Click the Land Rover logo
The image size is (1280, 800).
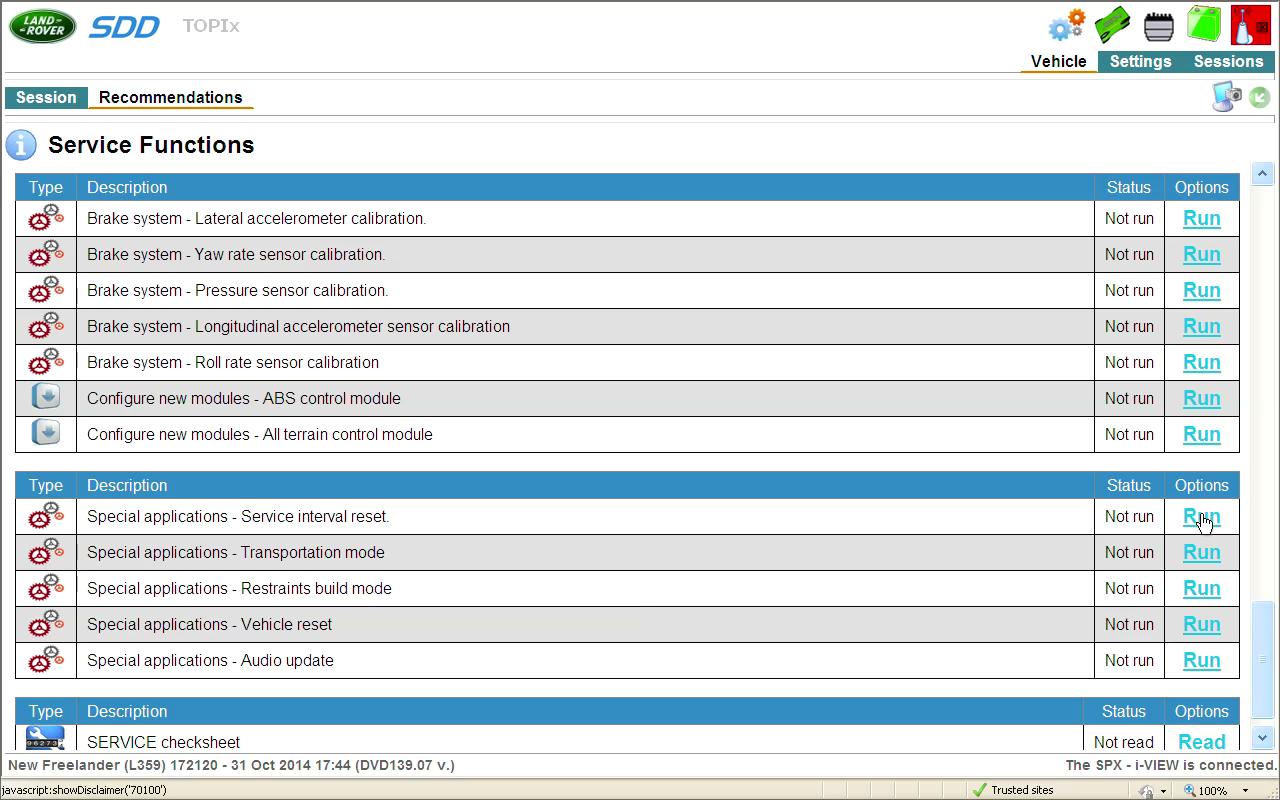42,26
